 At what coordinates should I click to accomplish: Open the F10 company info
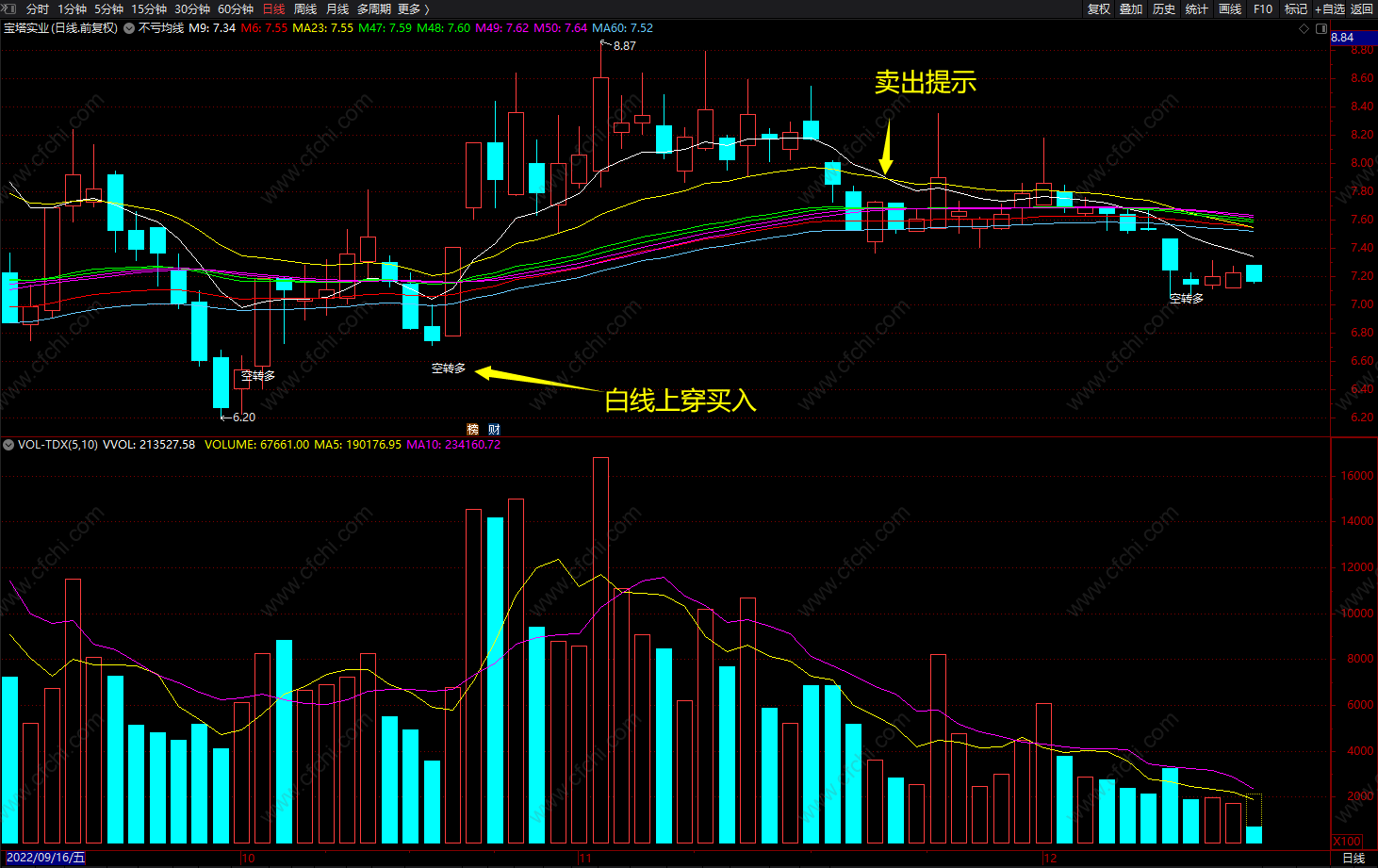(1263, 8)
